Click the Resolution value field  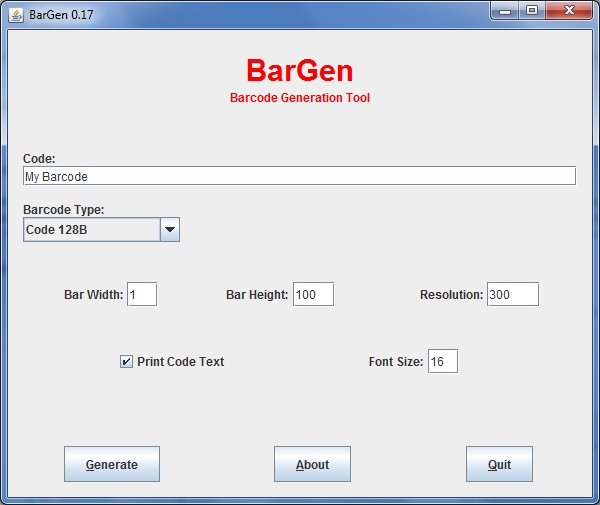click(x=512, y=294)
